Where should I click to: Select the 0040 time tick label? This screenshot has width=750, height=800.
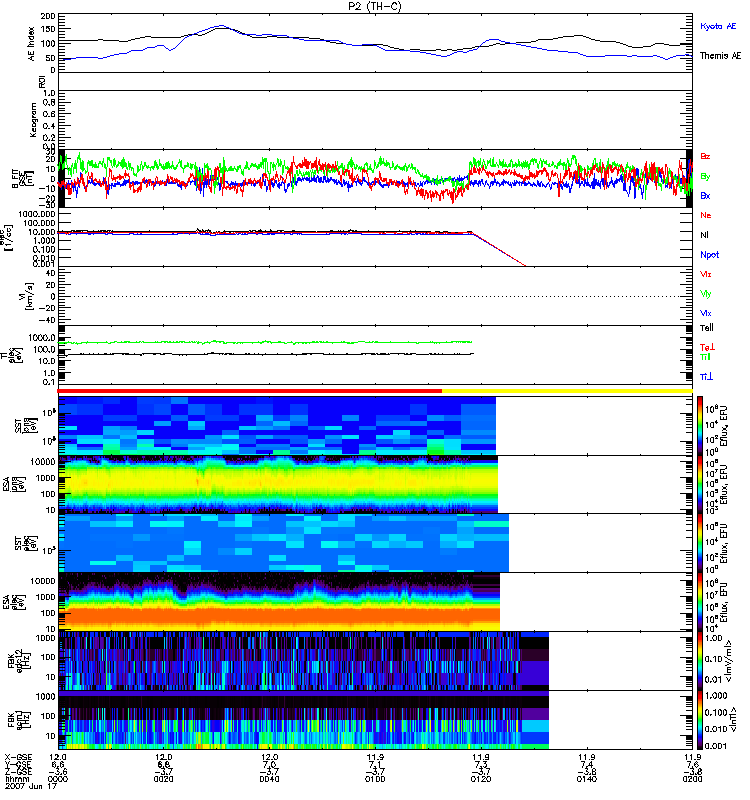pos(269,779)
